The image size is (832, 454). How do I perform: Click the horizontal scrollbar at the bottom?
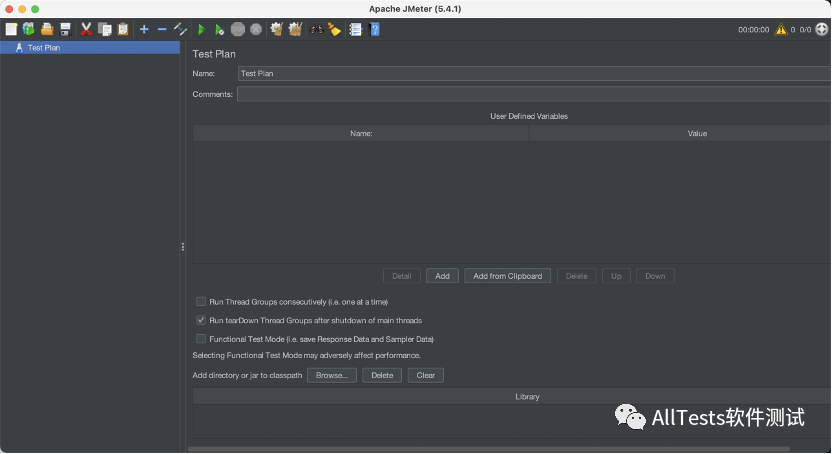tap(489, 449)
